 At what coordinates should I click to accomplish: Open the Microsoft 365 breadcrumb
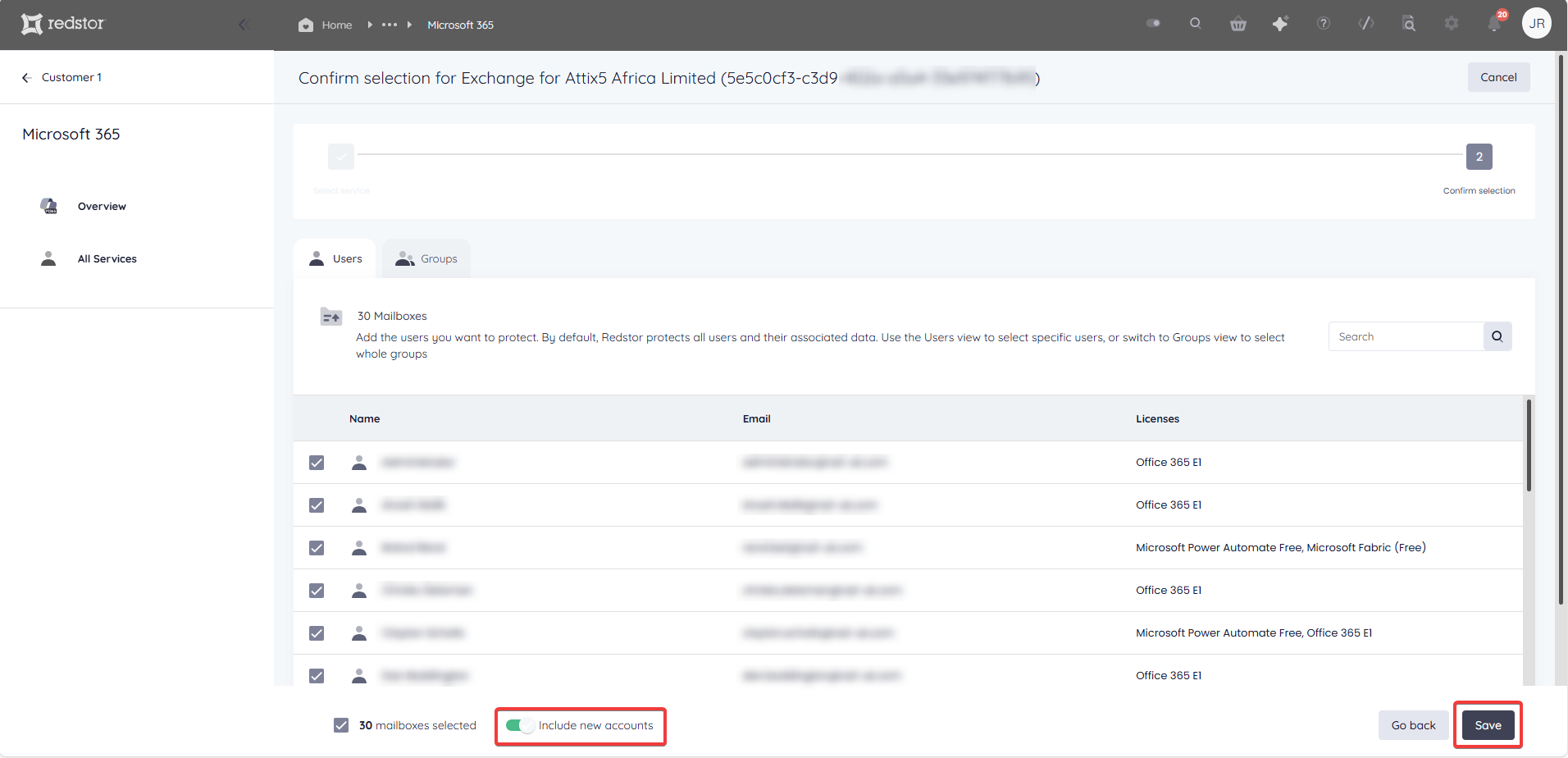click(x=460, y=25)
